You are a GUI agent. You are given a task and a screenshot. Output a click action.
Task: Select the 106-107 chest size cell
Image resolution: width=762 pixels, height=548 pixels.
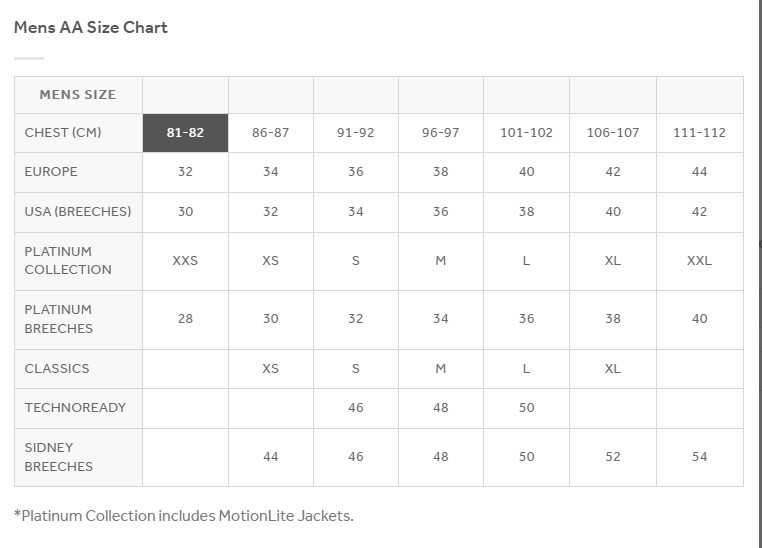click(613, 133)
